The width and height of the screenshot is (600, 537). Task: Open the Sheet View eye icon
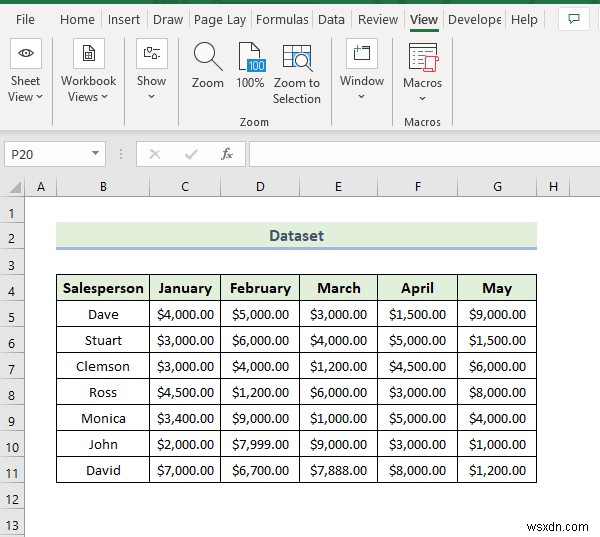pyautogui.click(x=26, y=54)
